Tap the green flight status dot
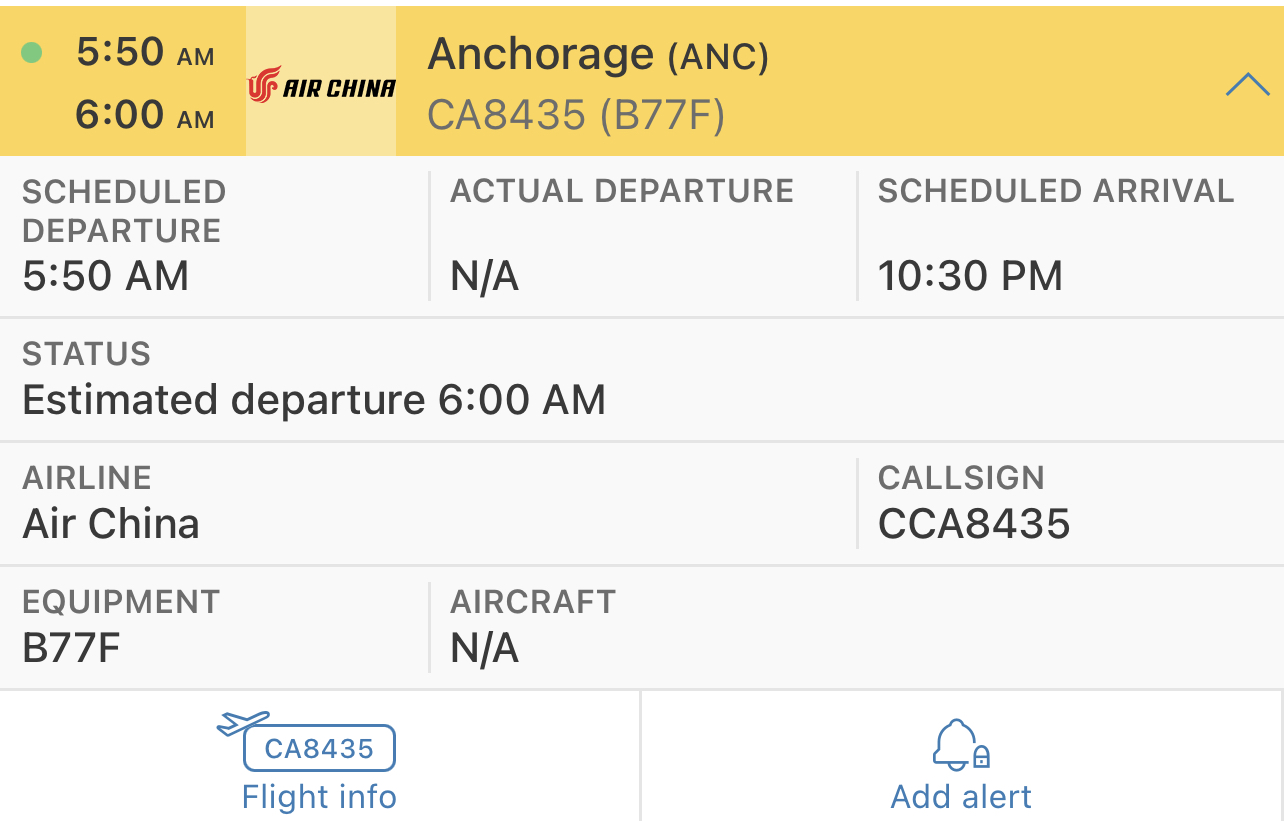 (32, 52)
